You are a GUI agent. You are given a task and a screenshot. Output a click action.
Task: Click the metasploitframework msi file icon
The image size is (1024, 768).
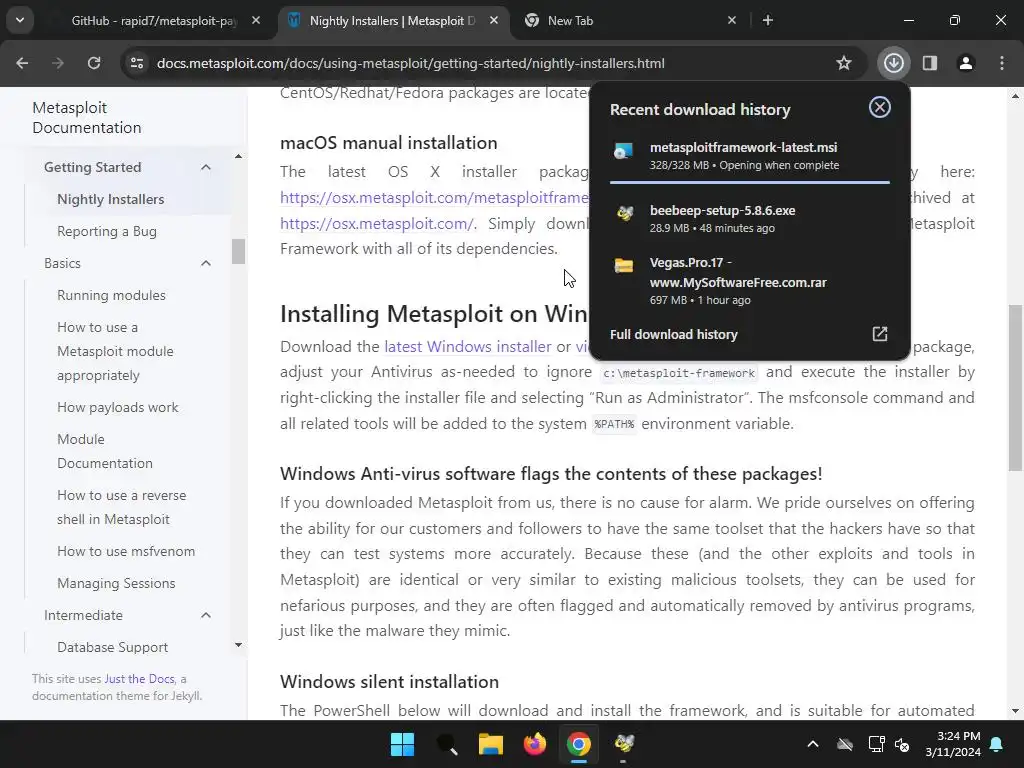(624, 152)
